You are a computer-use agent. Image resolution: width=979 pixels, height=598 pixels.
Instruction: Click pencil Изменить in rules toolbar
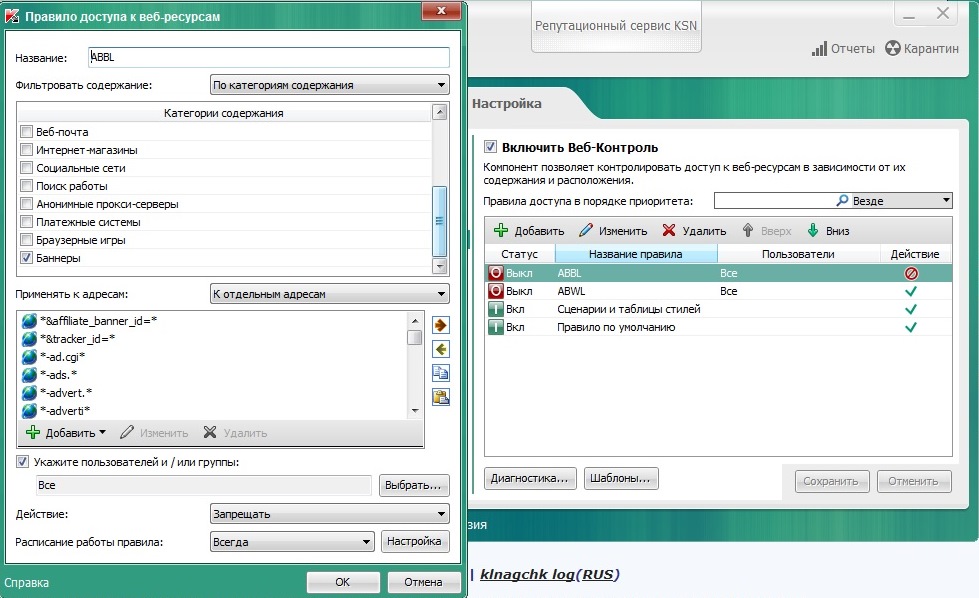tap(613, 231)
